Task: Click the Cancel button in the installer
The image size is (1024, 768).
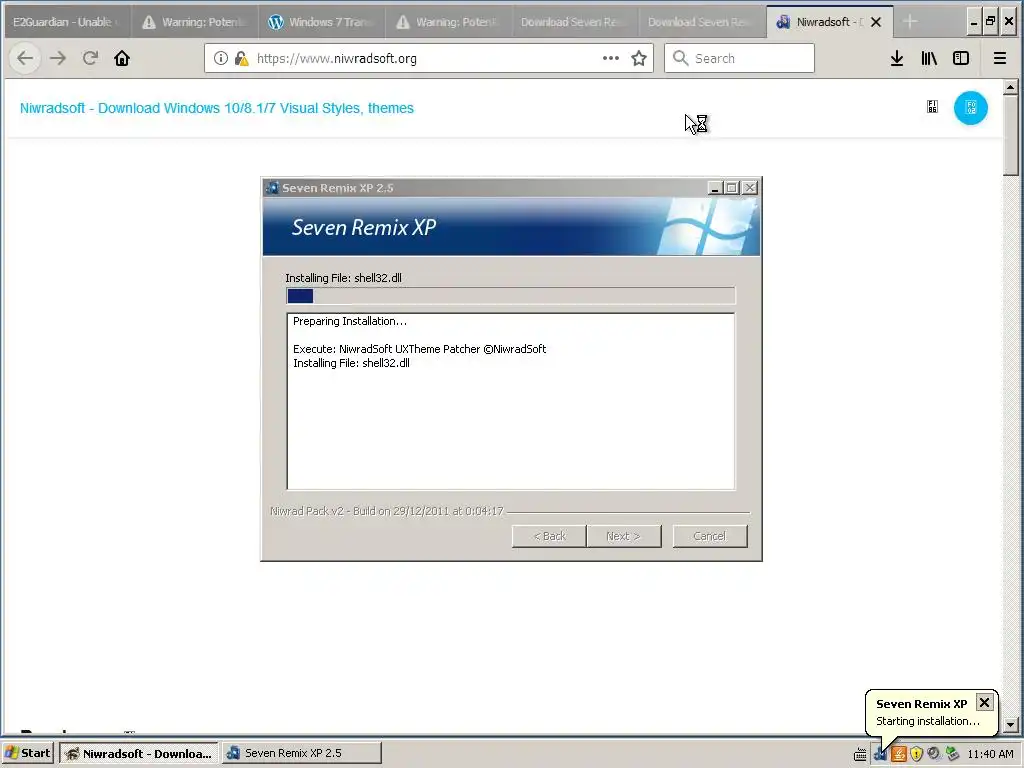Action: point(710,536)
